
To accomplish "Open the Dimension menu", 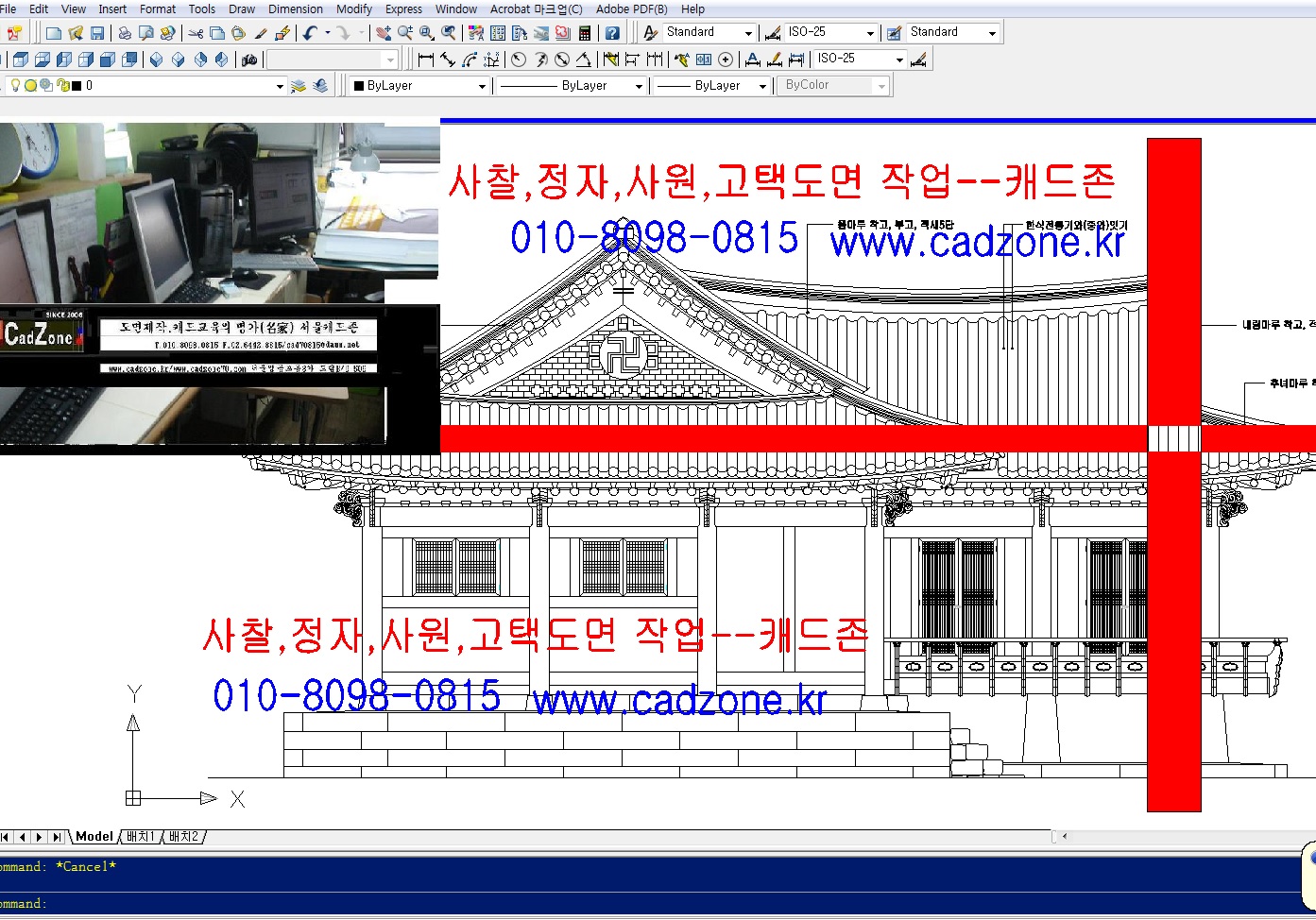I will tap(296, 9).
